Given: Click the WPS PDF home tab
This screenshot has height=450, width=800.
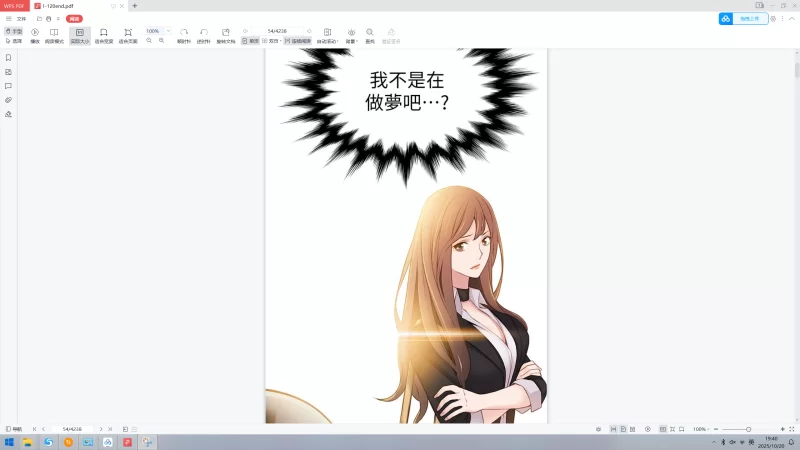Looking at the screenshot, I should coord(14,6).
